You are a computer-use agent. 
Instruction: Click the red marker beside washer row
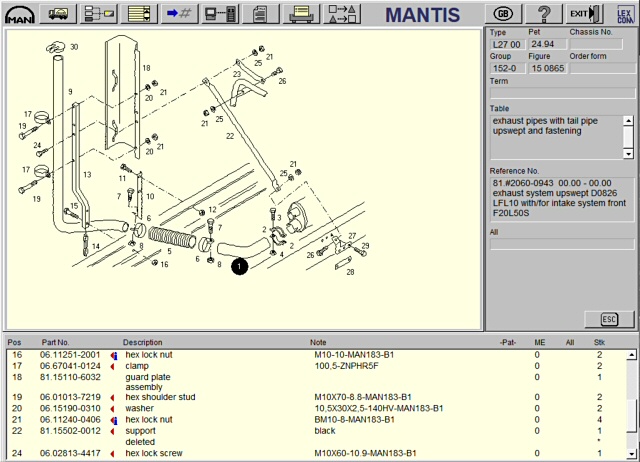click(113, 409)
